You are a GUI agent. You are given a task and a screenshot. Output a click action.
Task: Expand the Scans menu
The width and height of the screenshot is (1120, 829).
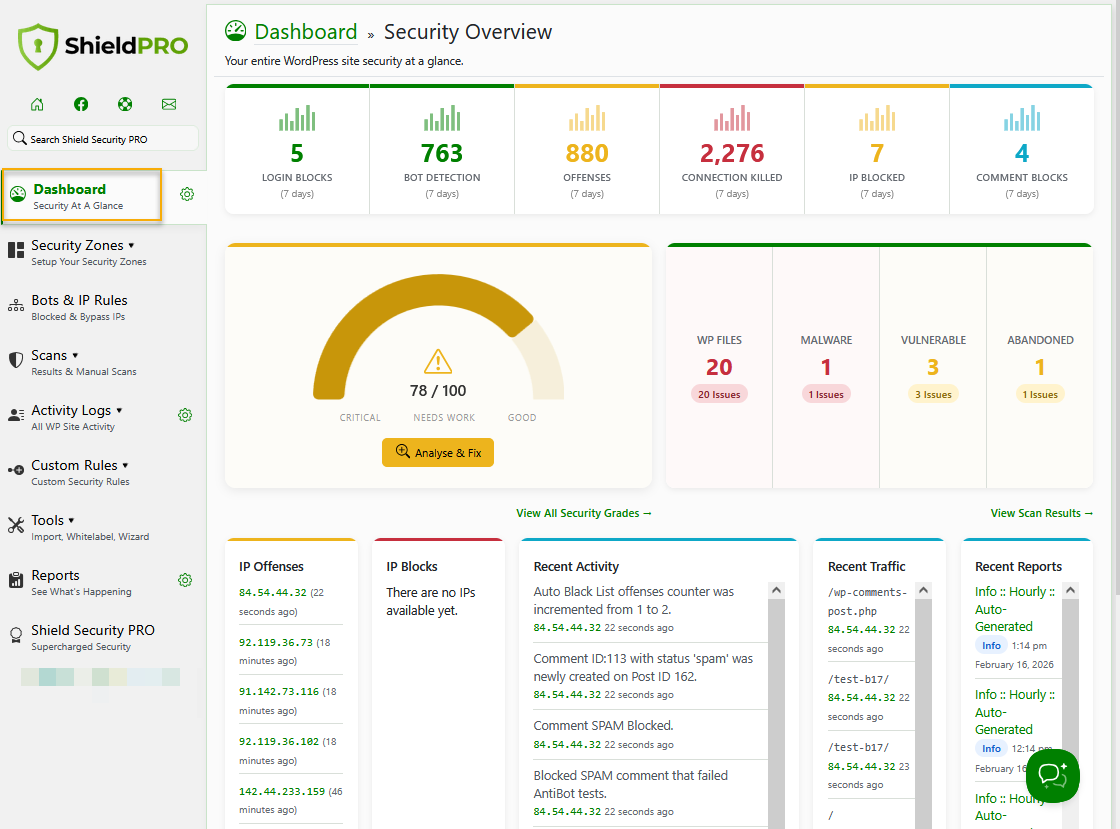[75, 356]
